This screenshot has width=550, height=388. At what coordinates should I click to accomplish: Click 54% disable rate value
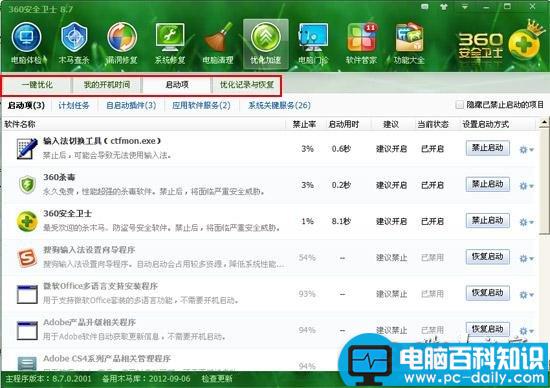(x=307, y=258)
